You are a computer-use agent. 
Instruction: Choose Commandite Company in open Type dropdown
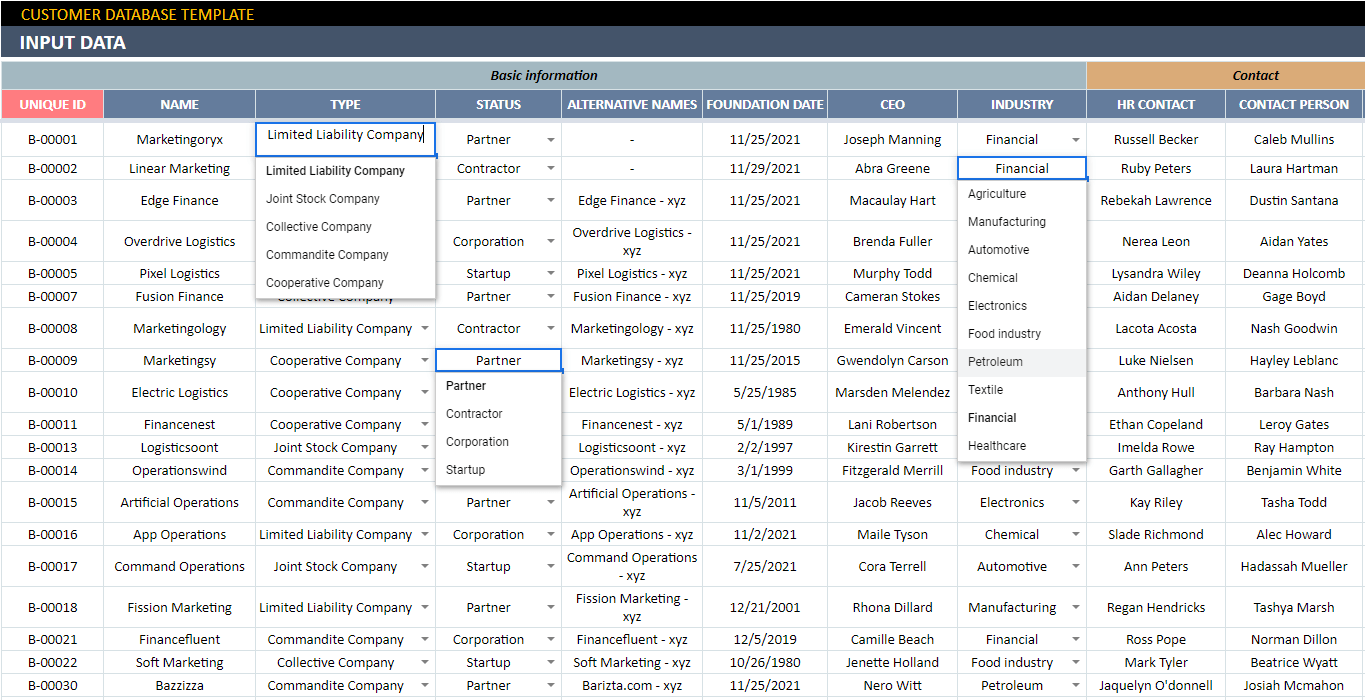tap(327, 255)
